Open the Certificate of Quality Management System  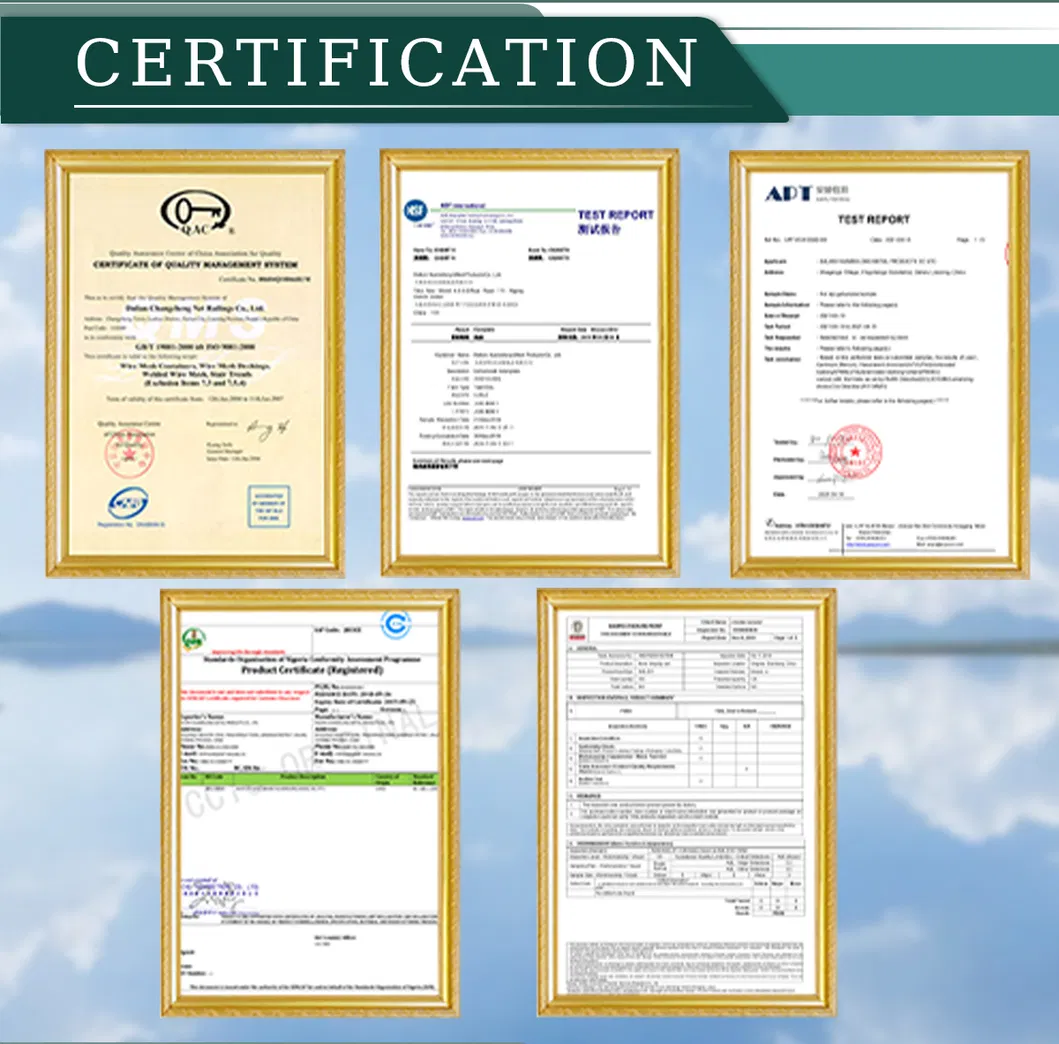[195, 363]
